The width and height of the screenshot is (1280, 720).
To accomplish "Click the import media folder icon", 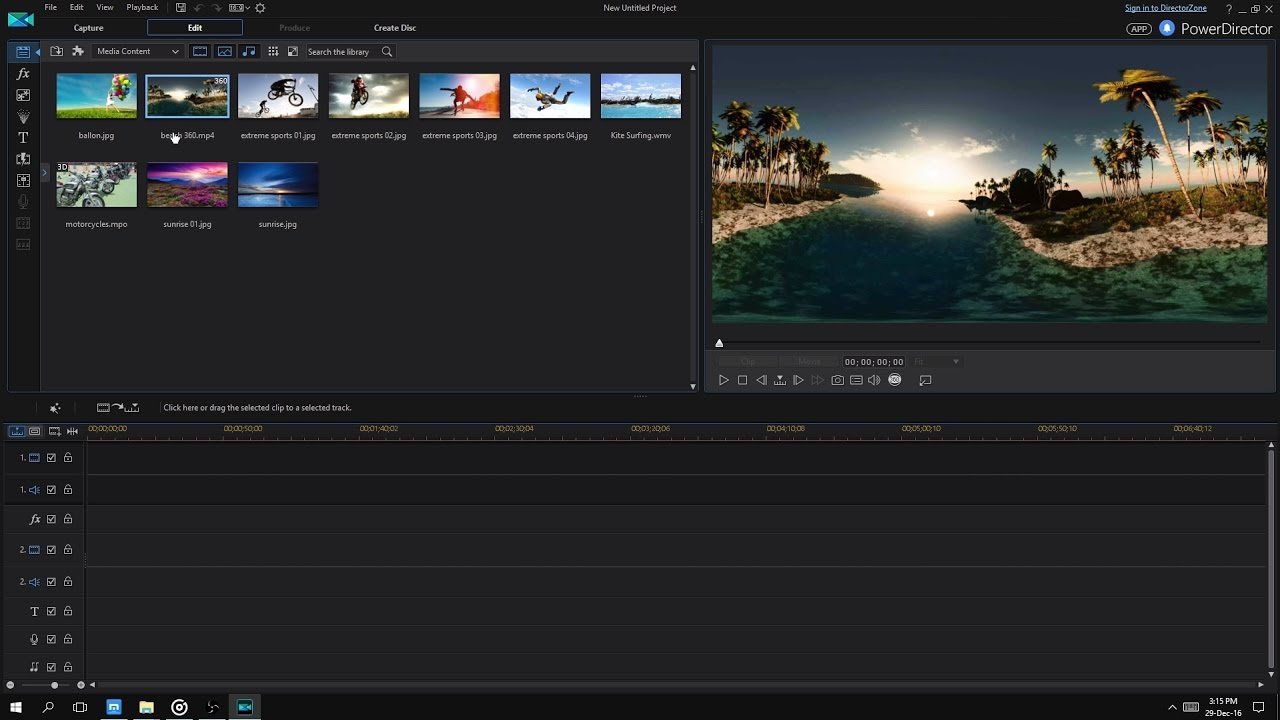I will point(57,51).
